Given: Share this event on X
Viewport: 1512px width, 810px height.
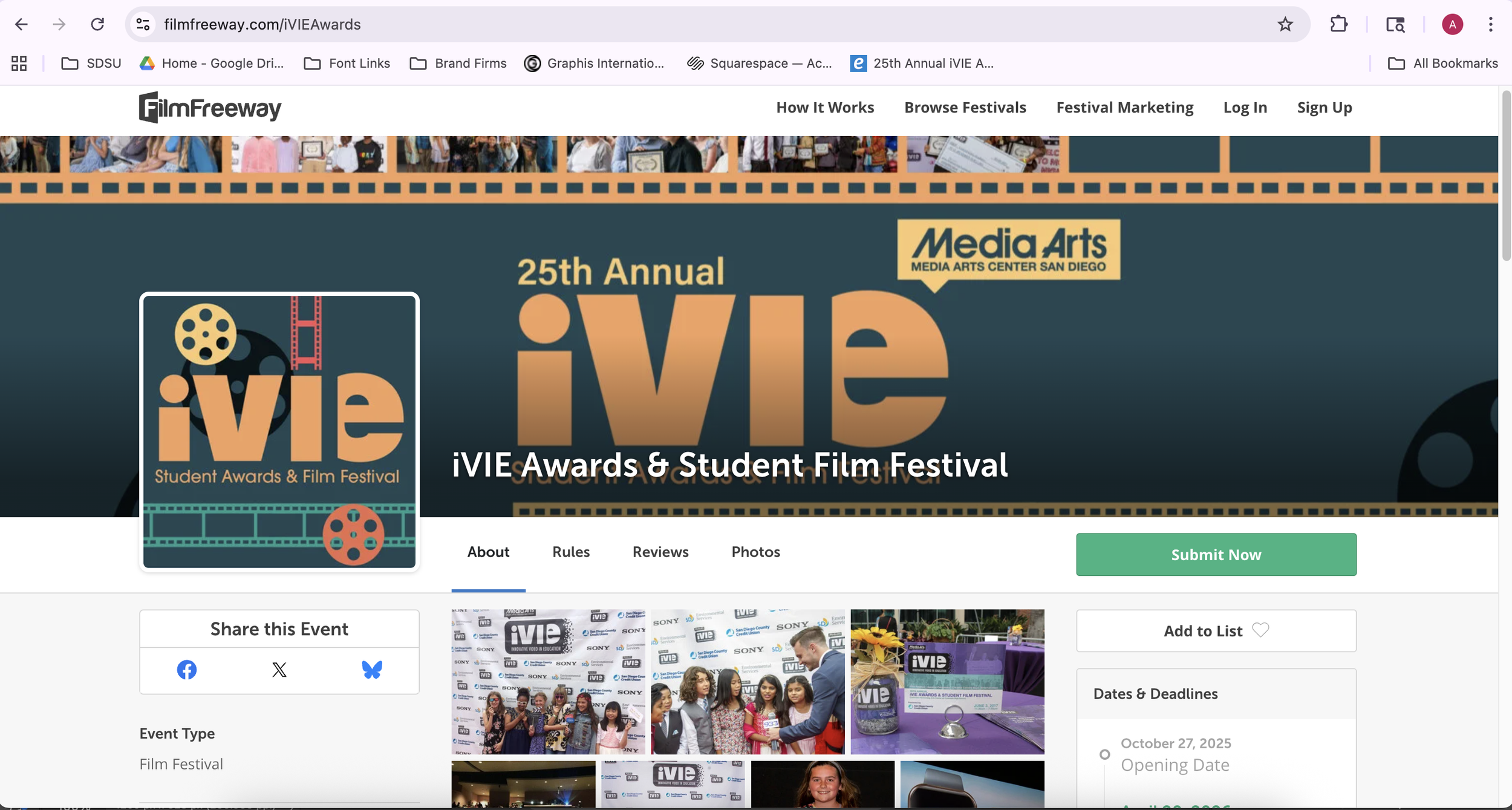Looking at the screenshot, I should pos(279,670).
